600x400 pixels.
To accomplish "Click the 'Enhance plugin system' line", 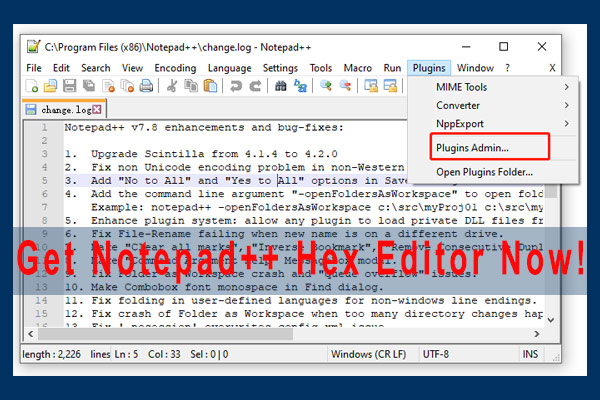I will 304,220.
